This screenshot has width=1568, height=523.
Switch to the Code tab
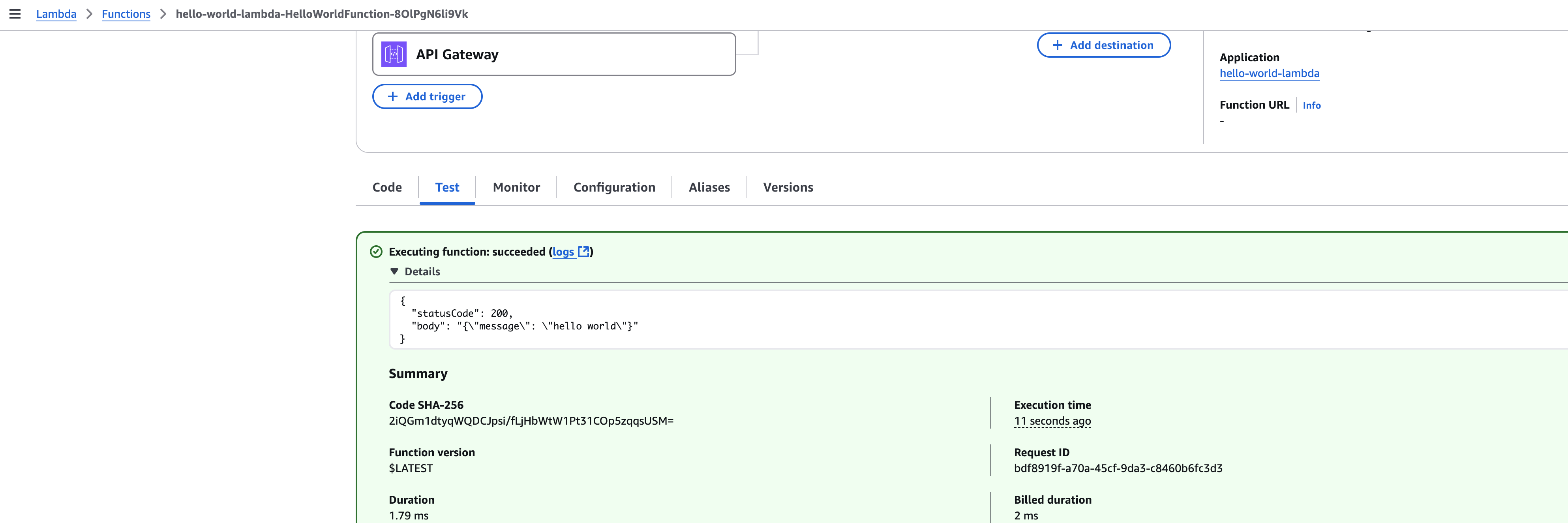click(387, 187)
